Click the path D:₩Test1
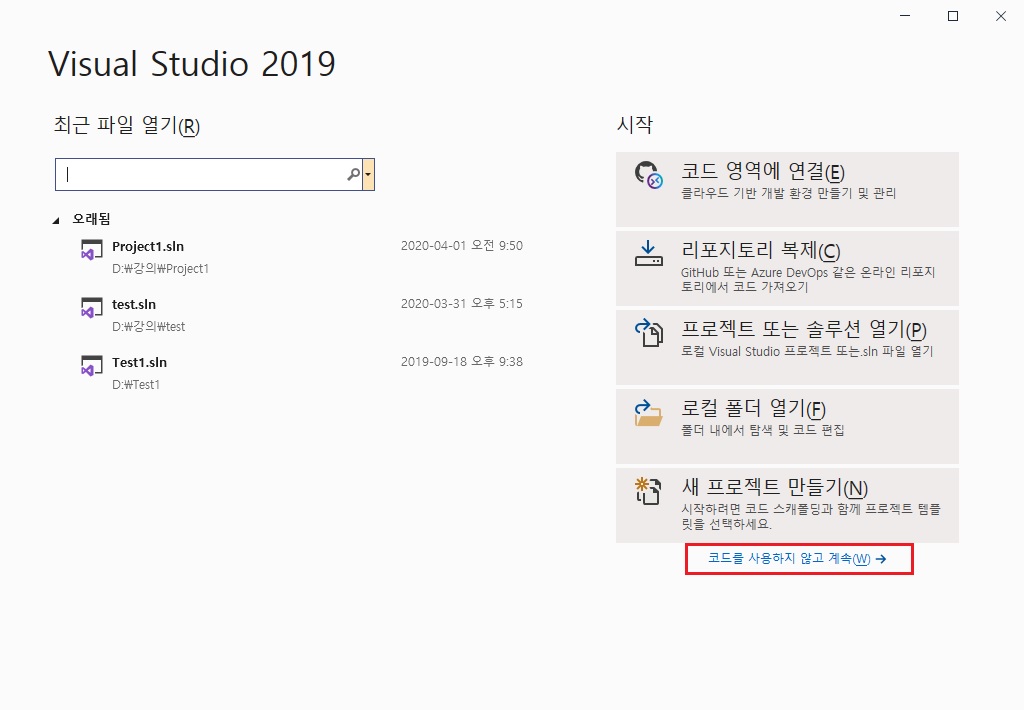Screen dimensions: 1024x710 coord(136,385)
